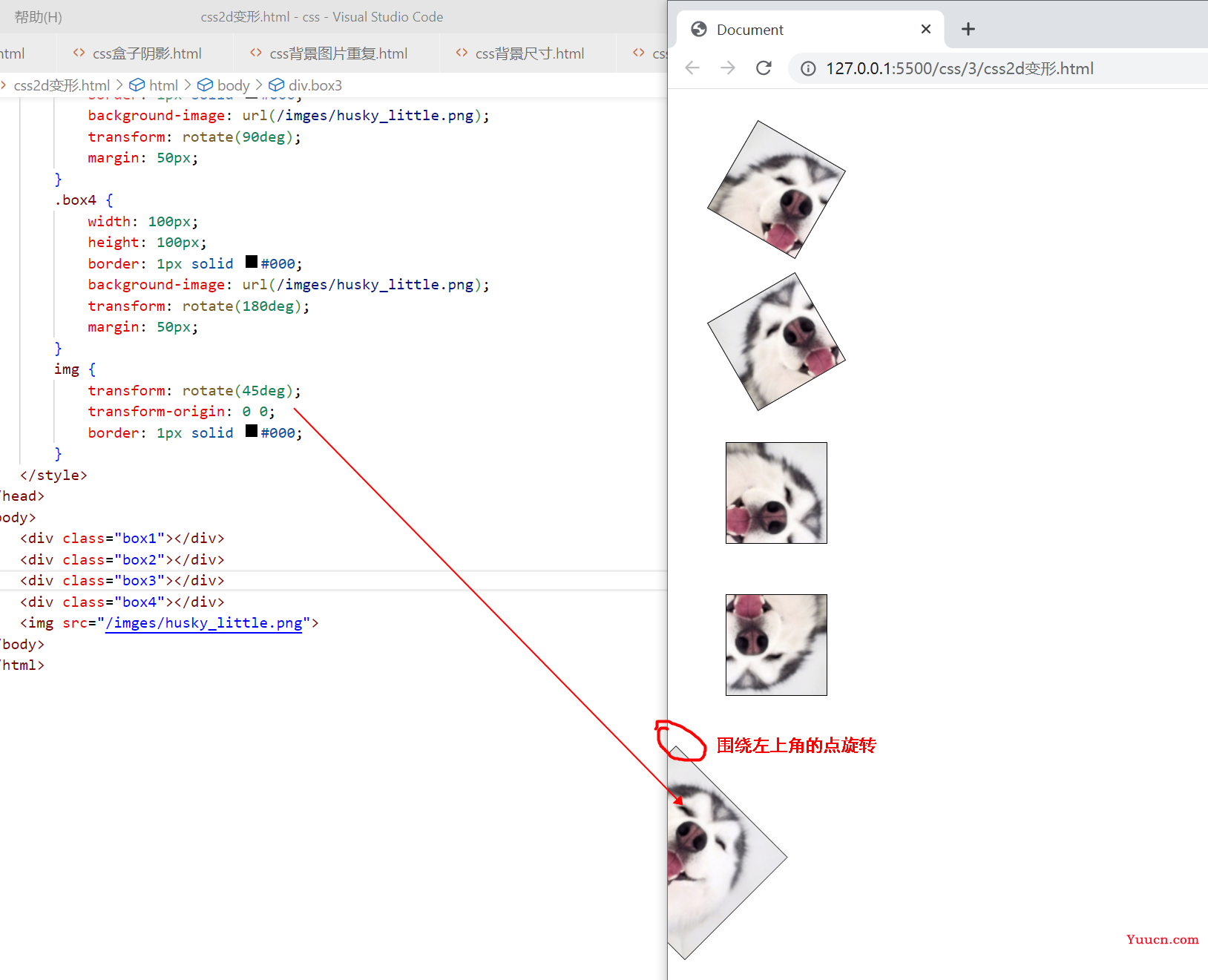Click the div class="box3" line
Screen dimensions: 1208x980
point(122,581)
